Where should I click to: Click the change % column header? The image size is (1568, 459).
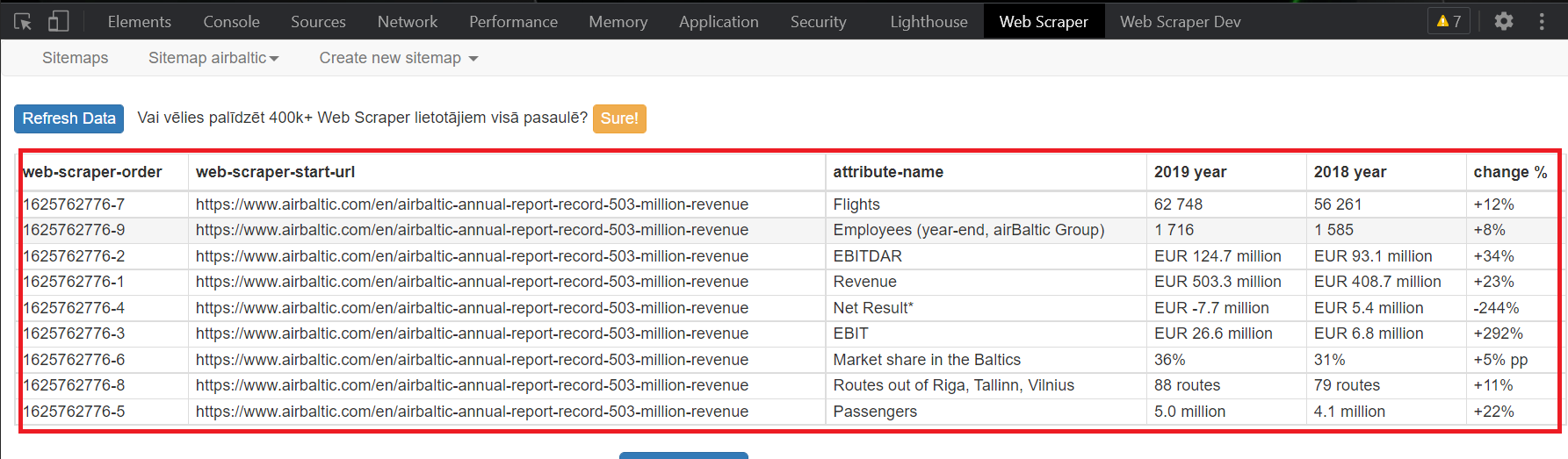click(1510, 172)
